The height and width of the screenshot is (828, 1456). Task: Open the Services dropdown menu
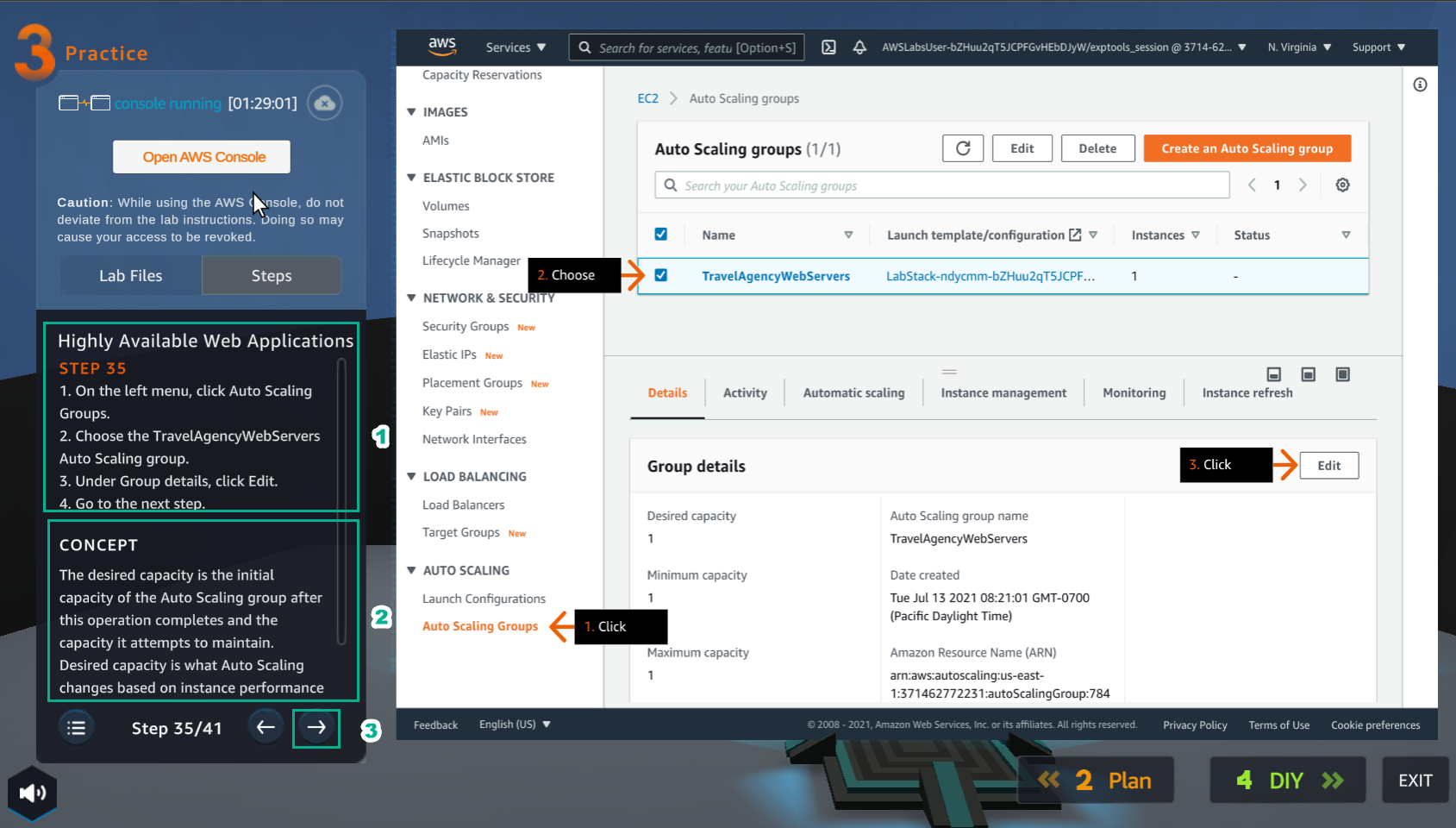(516, 47)
